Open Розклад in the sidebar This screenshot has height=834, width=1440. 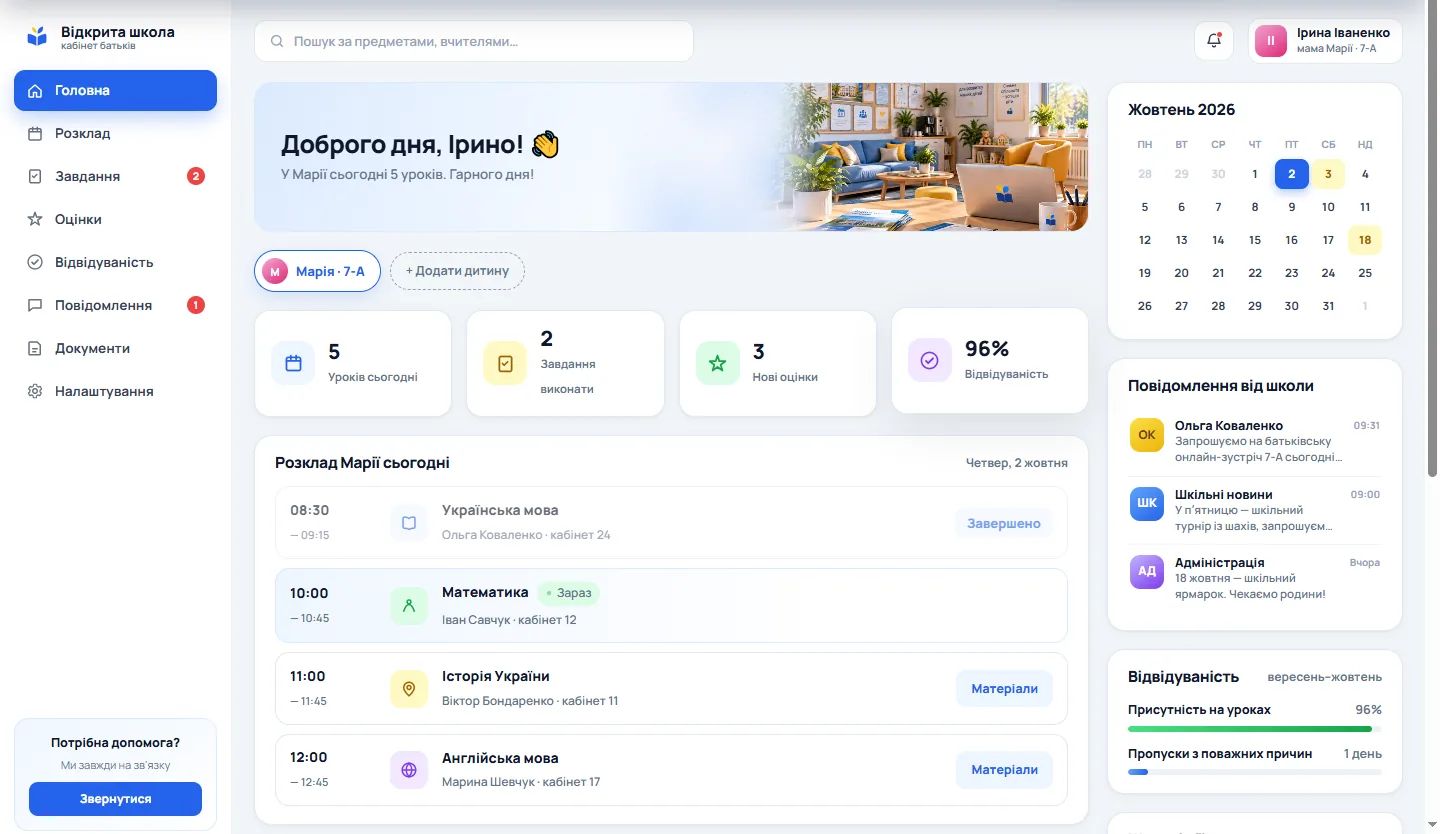115,133
